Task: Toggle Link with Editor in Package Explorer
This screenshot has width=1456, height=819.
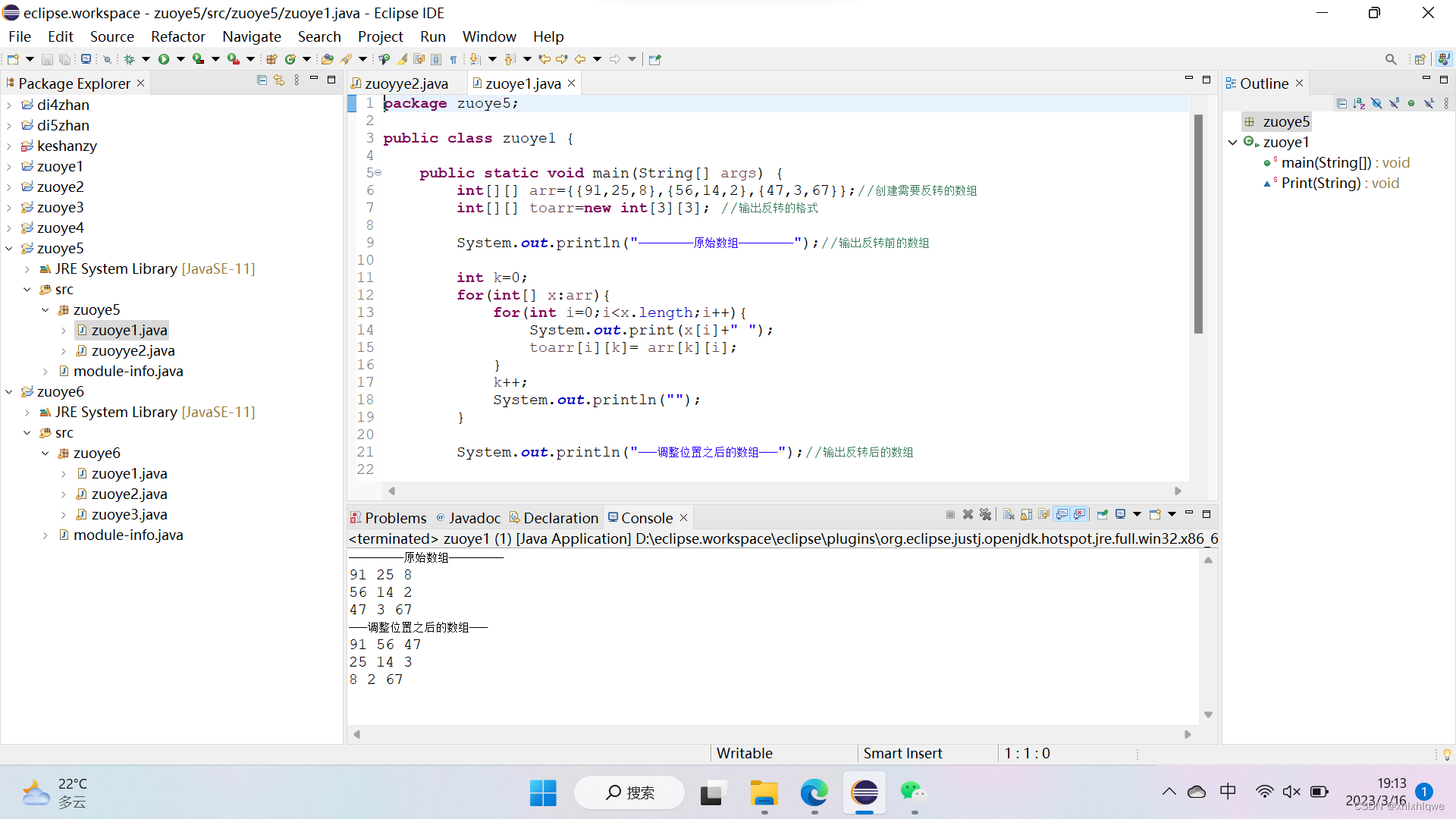Action: 279,80
